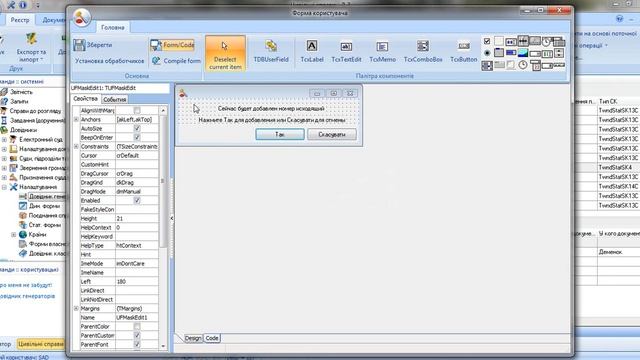Select the TDBUserField component
The height and width of the screenshot is (360, 640).
(x=271, y=52)
